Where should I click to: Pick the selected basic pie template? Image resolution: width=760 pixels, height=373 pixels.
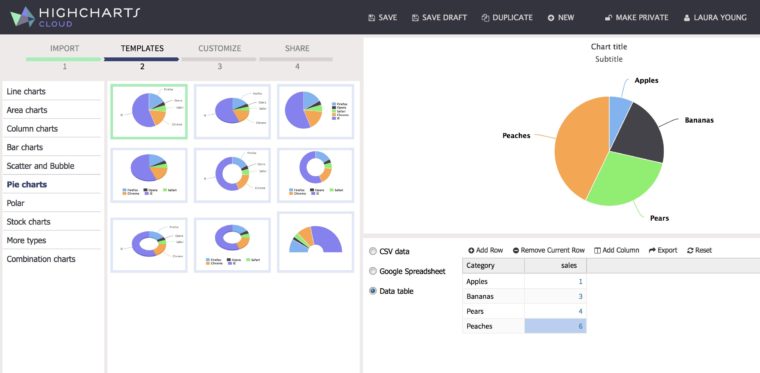149,111
